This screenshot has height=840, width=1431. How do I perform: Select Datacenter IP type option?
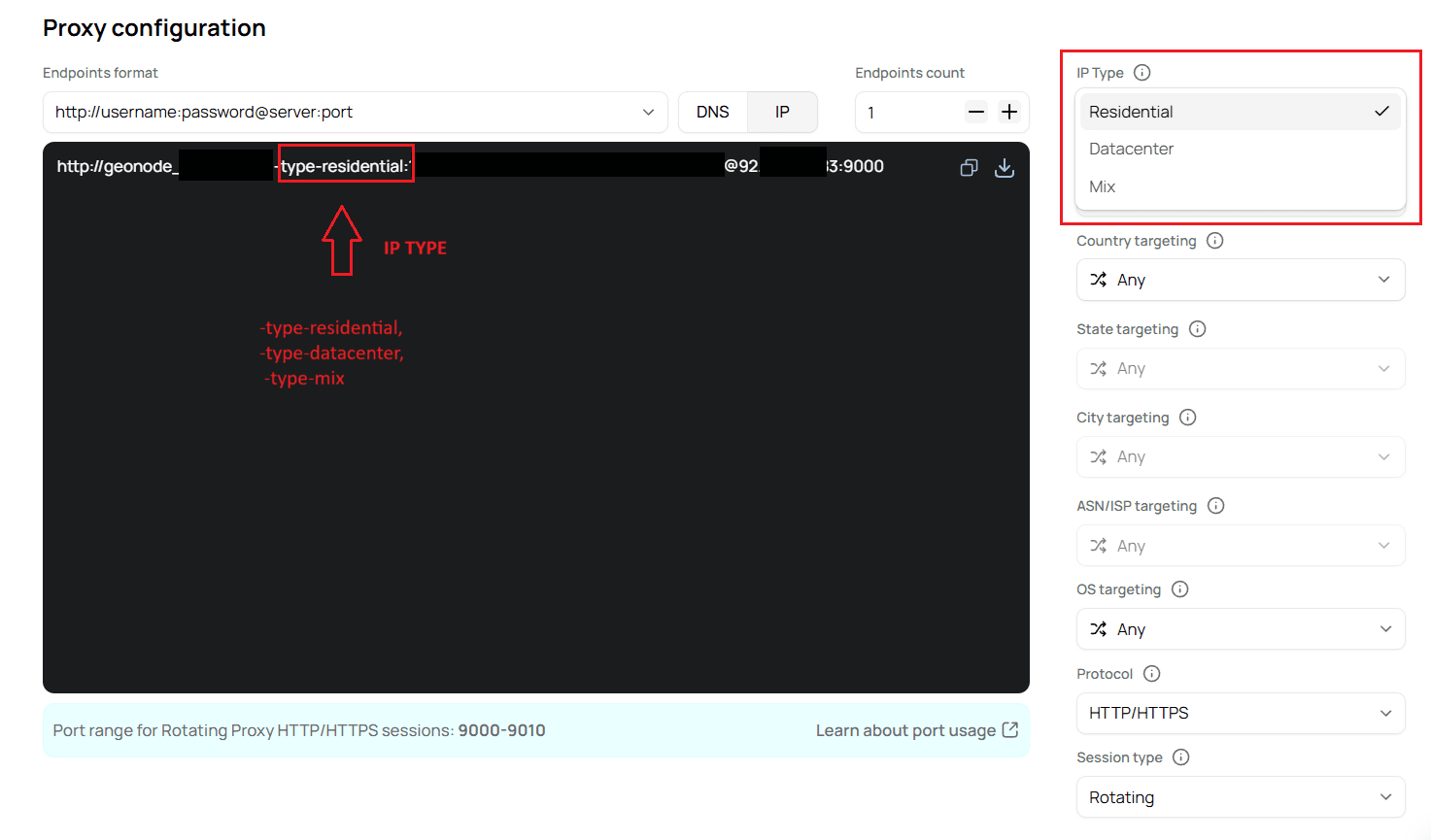1241,149
